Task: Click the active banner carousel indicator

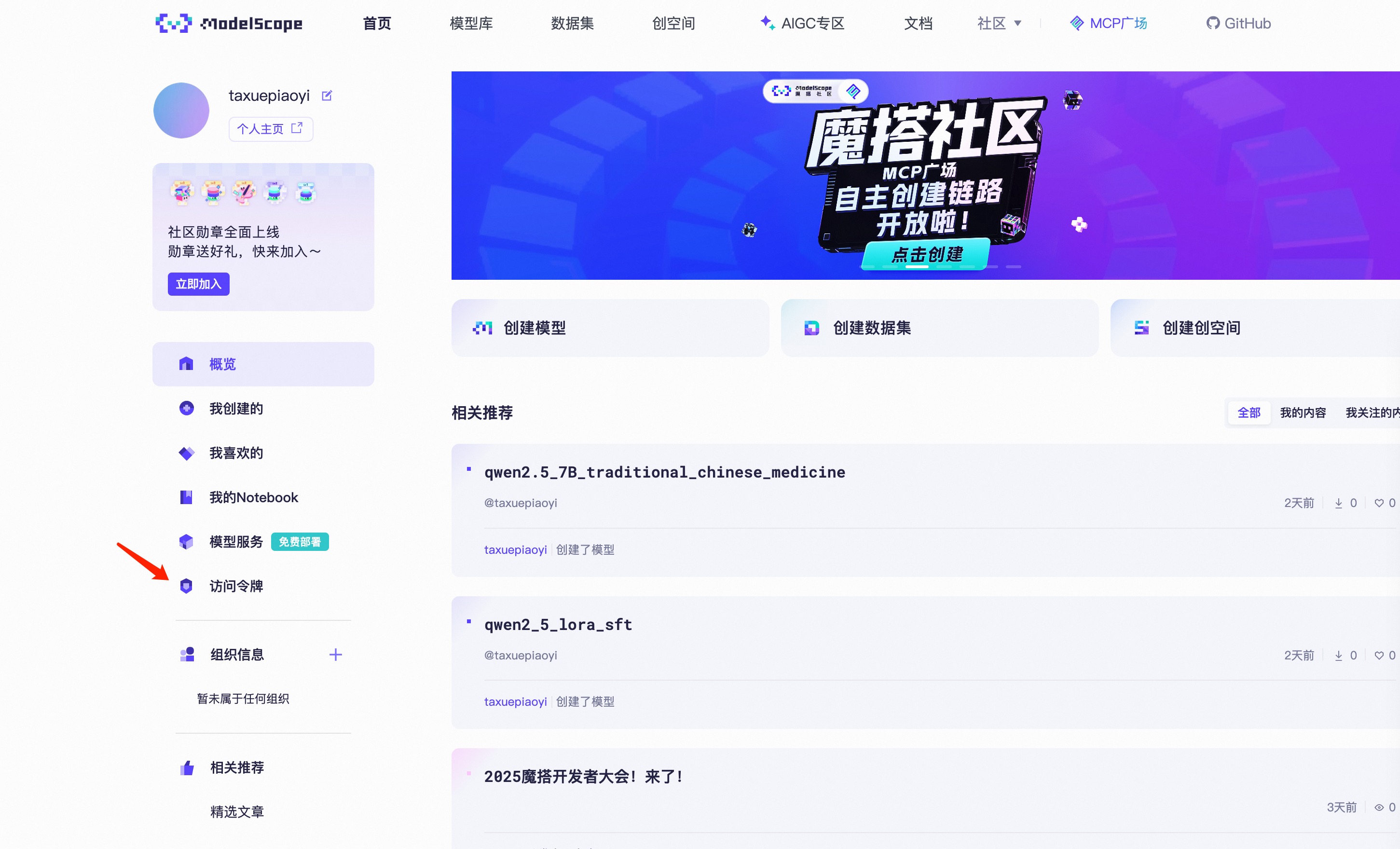Action: 917,267
